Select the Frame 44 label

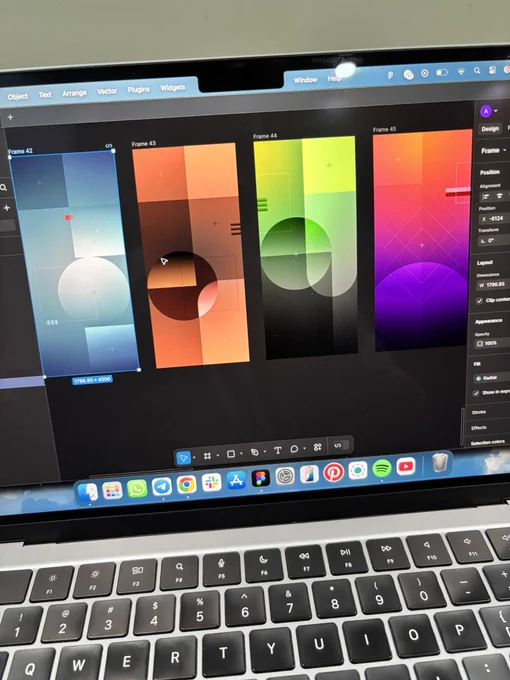pyautogui.click(x=265, y=136)
